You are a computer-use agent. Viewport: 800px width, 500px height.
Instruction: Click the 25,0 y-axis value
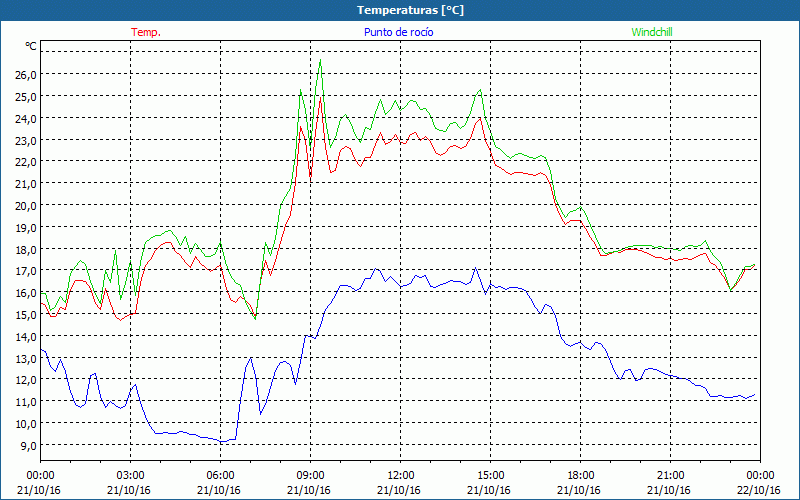pyautogui.click(x=26, y=96)
